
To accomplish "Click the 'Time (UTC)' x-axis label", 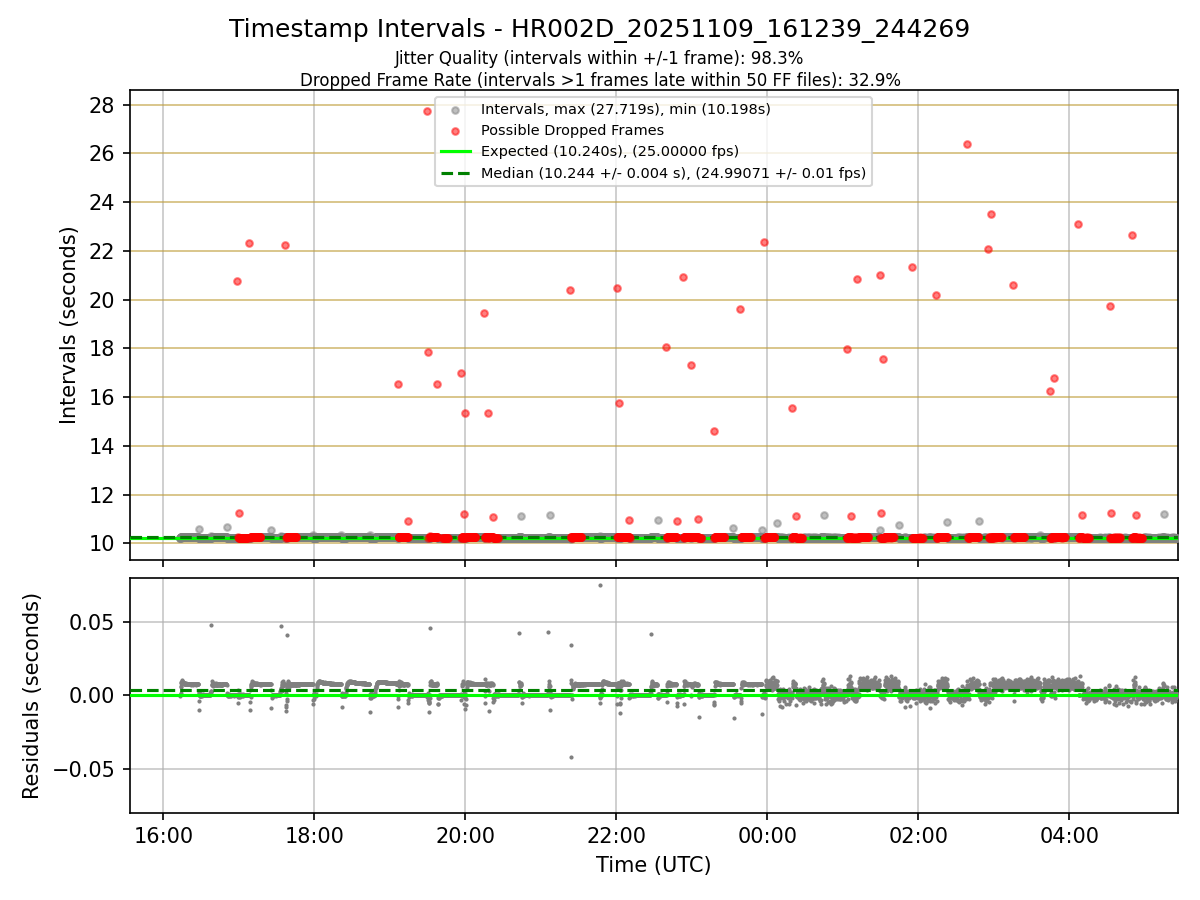I will click(653, 865).
